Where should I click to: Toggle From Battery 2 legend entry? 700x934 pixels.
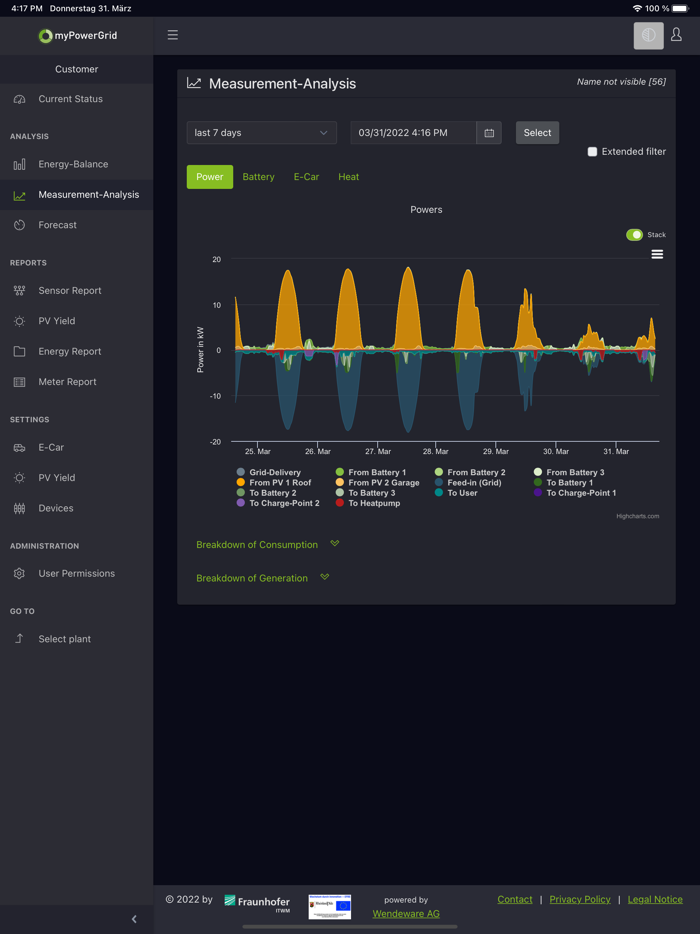click(x=470, y=472)
